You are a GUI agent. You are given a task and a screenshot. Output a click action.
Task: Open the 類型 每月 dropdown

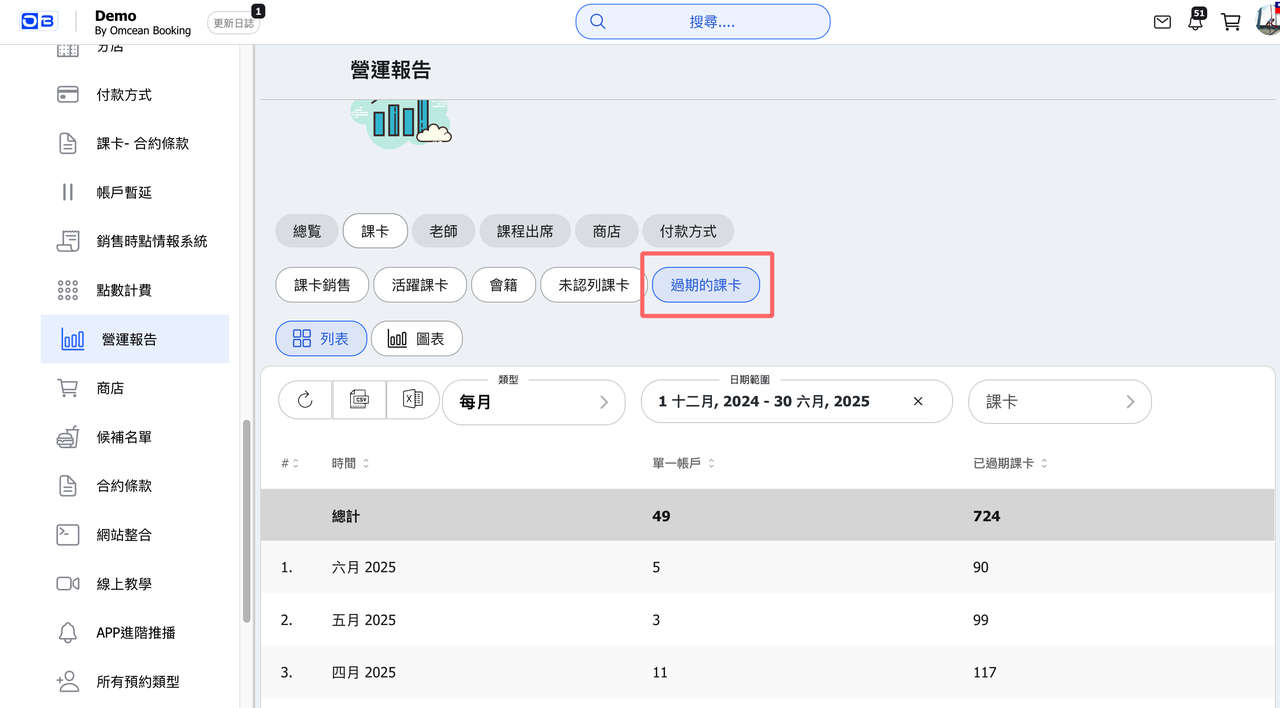(x=534, y=402)
